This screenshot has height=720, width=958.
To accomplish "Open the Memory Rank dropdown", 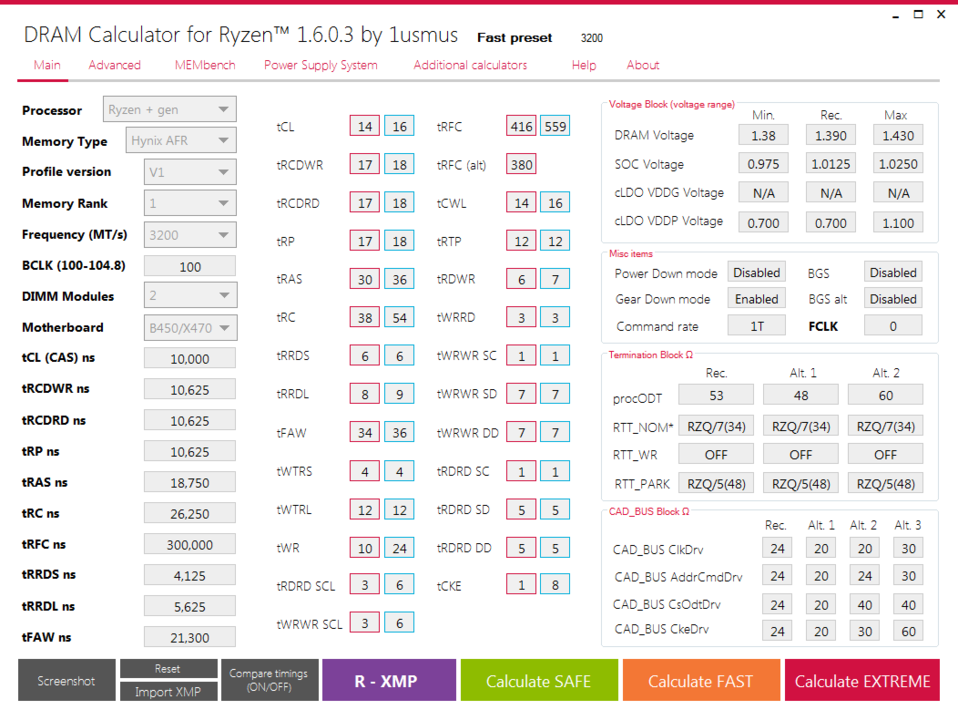I will pyautogui.click(x=190, y=203).
